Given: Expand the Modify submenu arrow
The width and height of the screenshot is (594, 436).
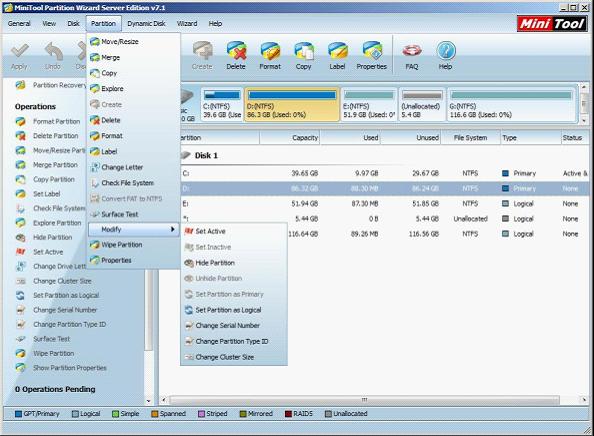Looking at the screenshot, I should 172,229.
